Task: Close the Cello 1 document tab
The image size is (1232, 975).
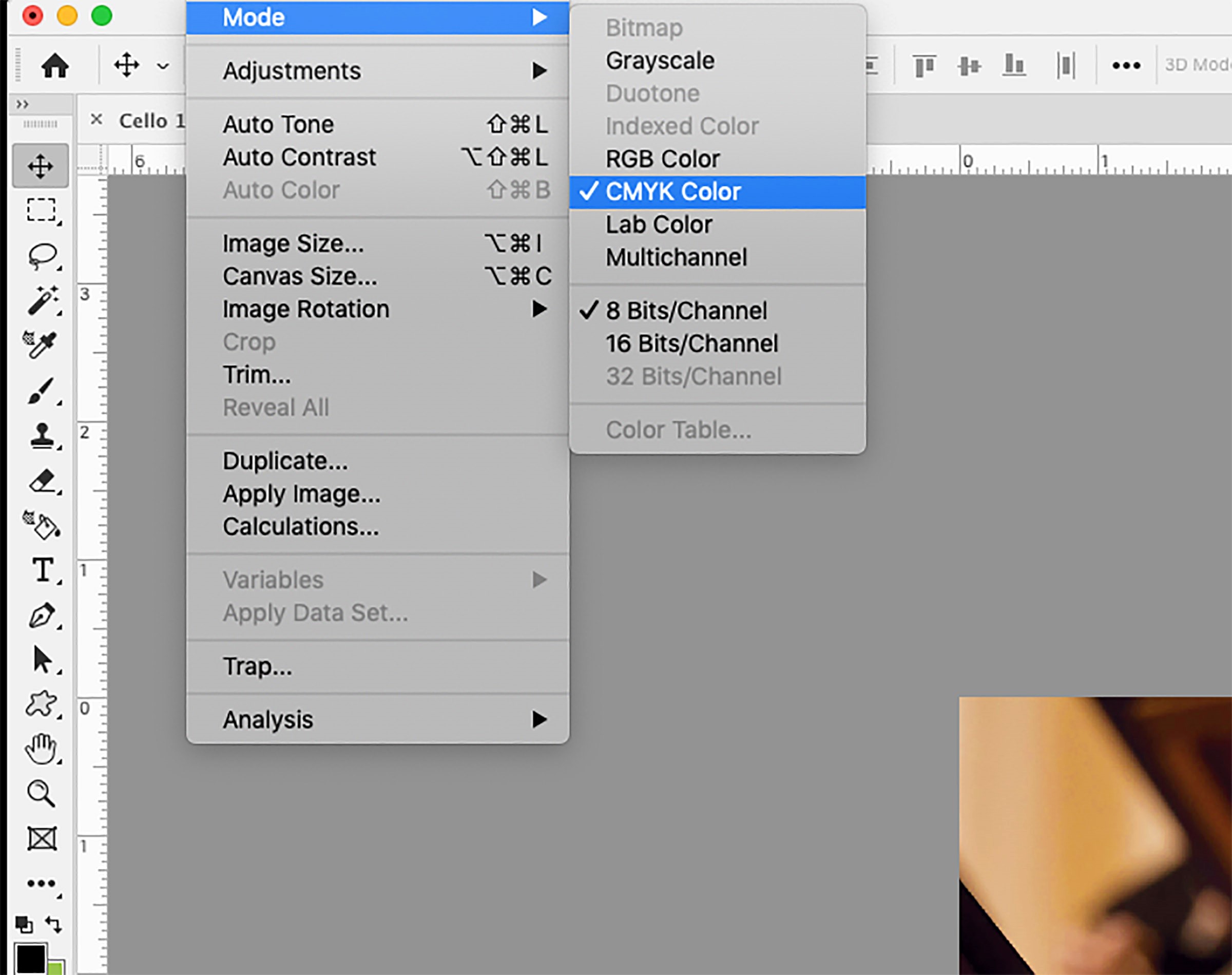Action: 95,120
